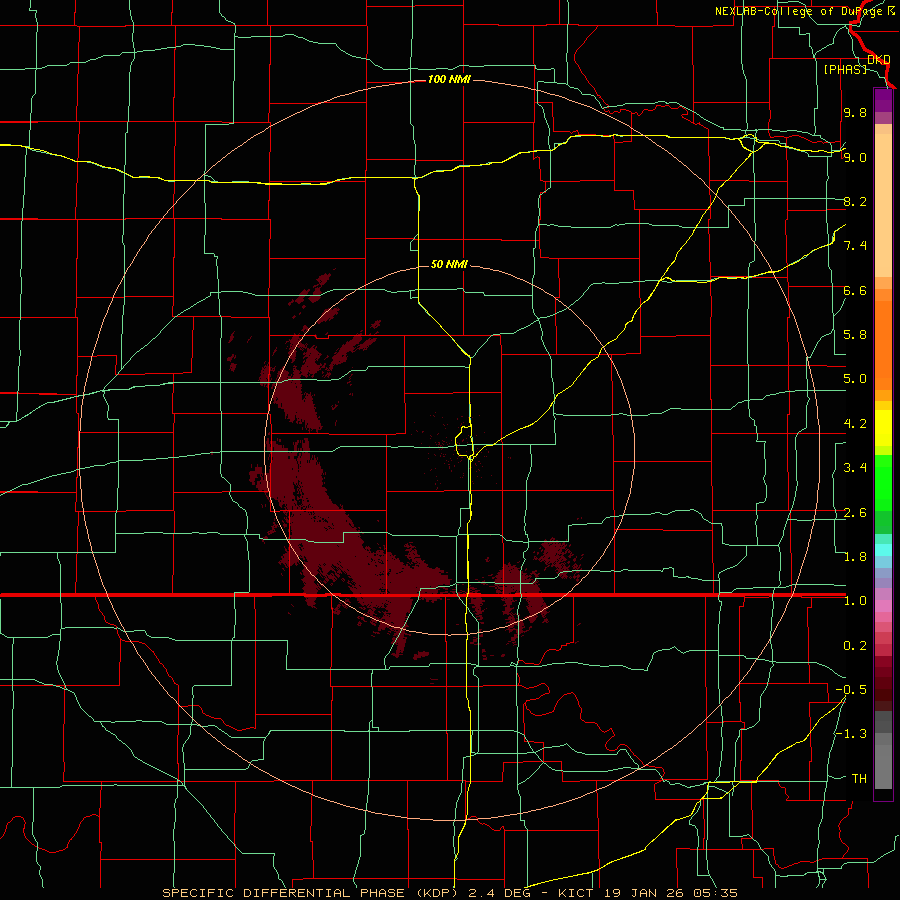Click the 8.2 value on the scale
The image size is (900, 900).
[855, 201]
